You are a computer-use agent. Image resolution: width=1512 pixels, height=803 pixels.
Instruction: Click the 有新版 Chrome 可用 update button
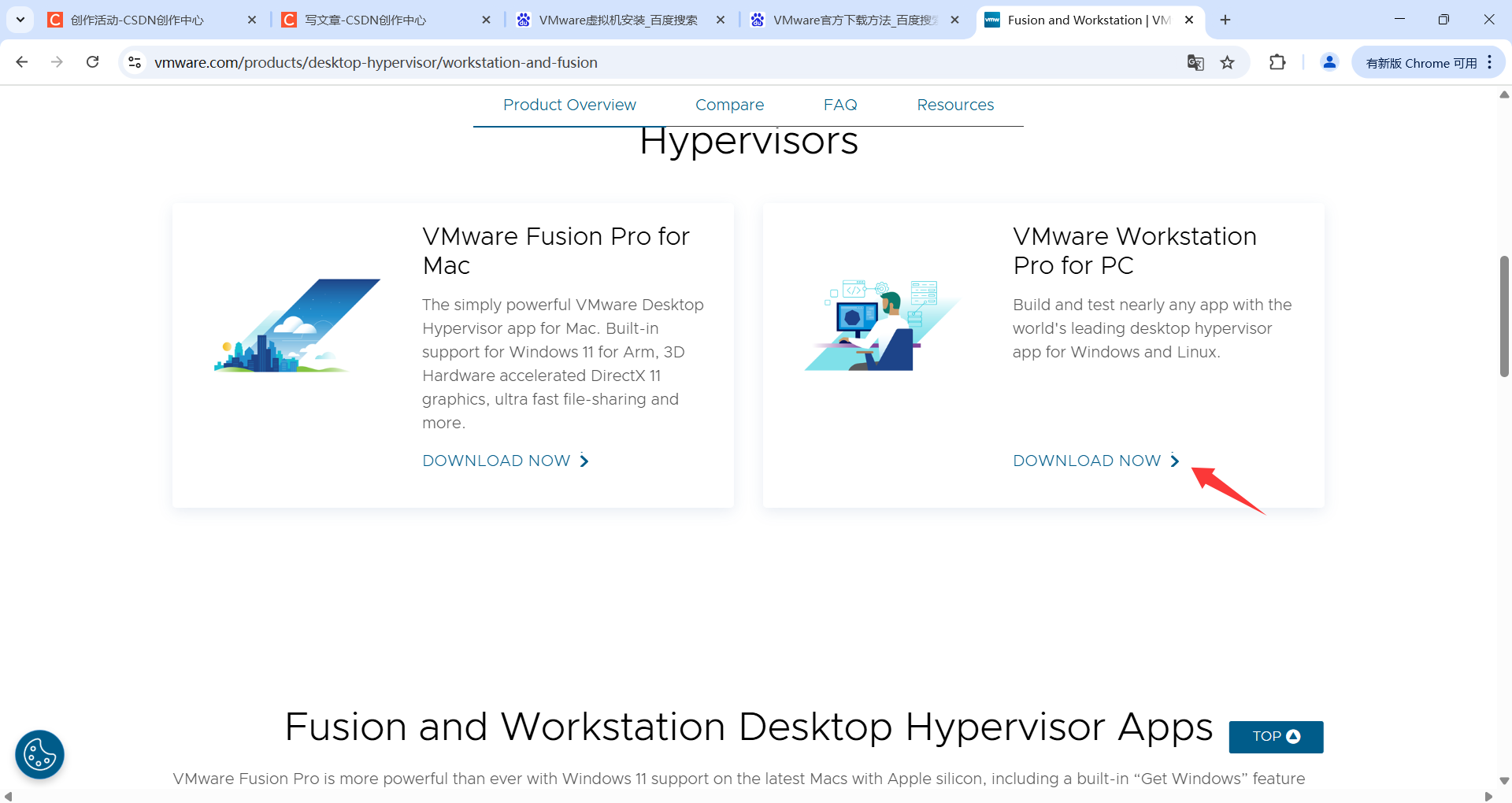(1421, 62)
